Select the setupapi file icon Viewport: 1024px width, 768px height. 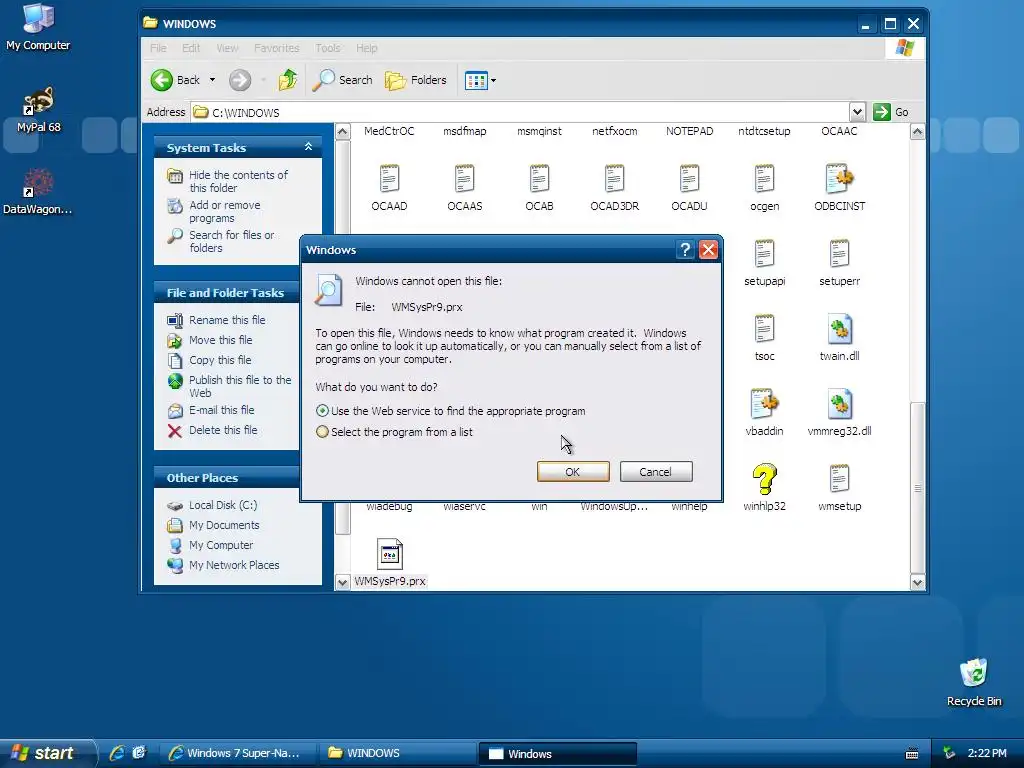(765, 254)
